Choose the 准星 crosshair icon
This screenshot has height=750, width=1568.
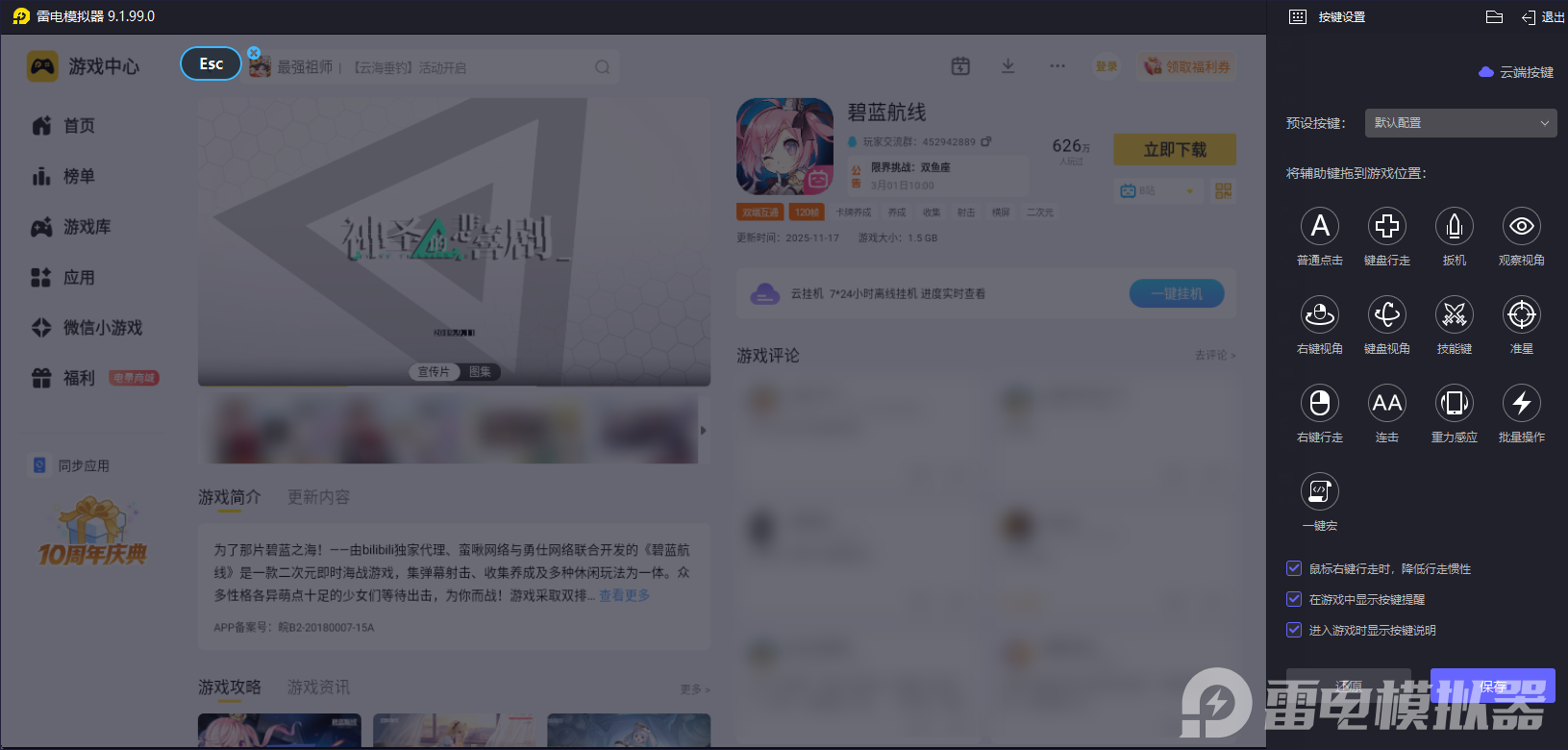click(x=1522, y=314)
